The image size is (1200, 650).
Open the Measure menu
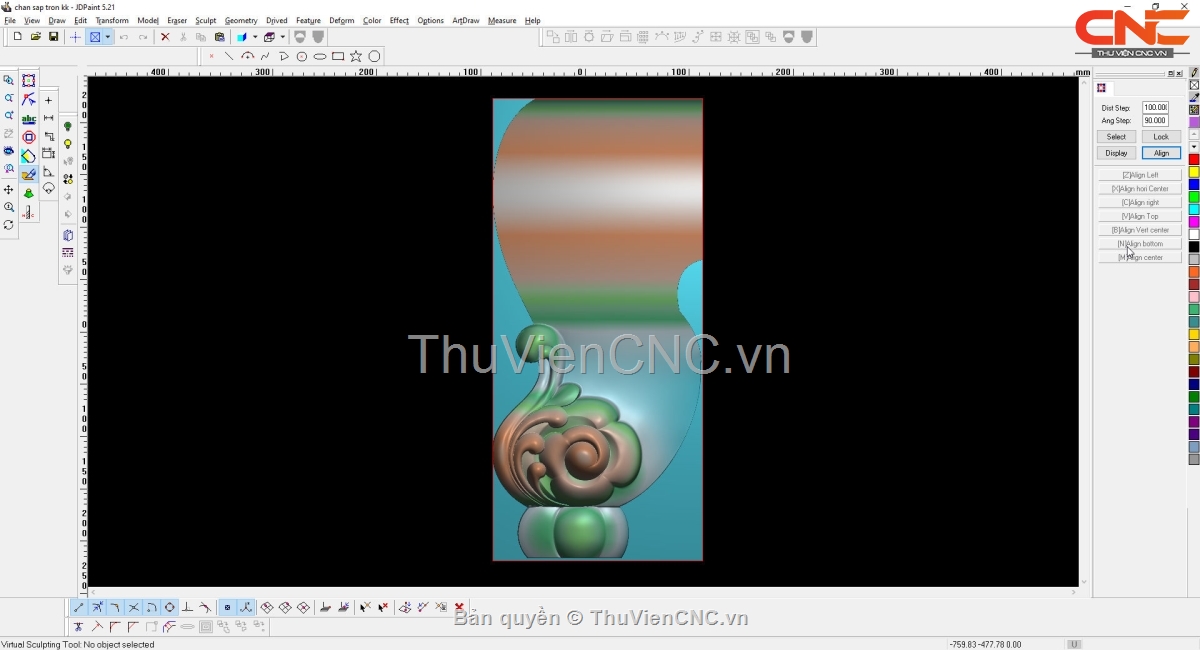(502, 20)
